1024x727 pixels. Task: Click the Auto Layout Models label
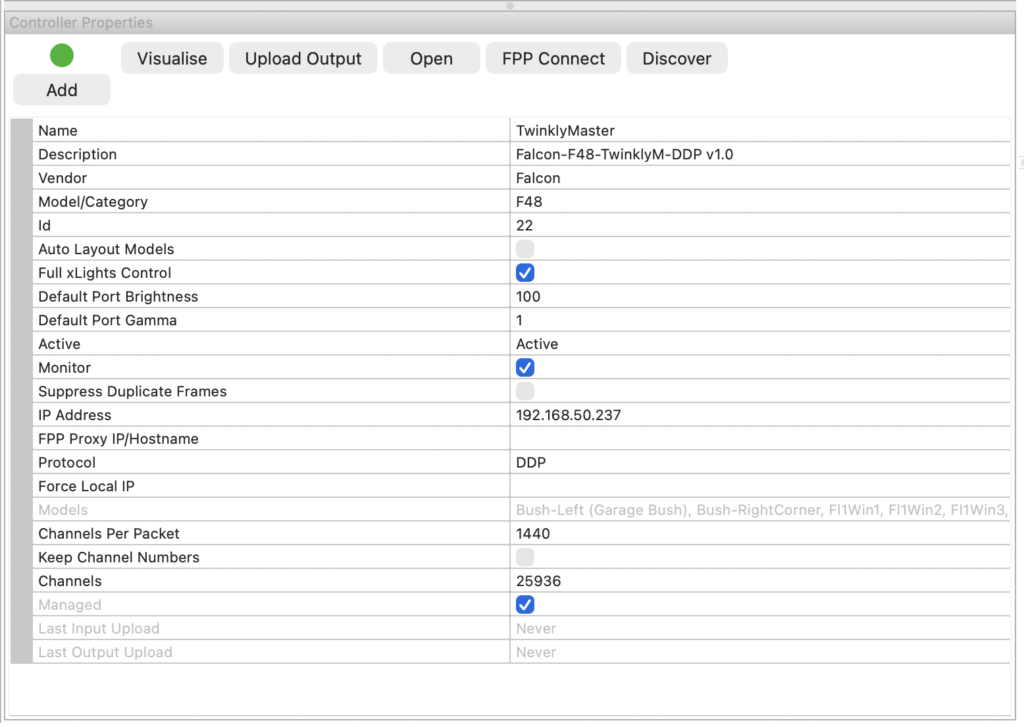[106, 250]
